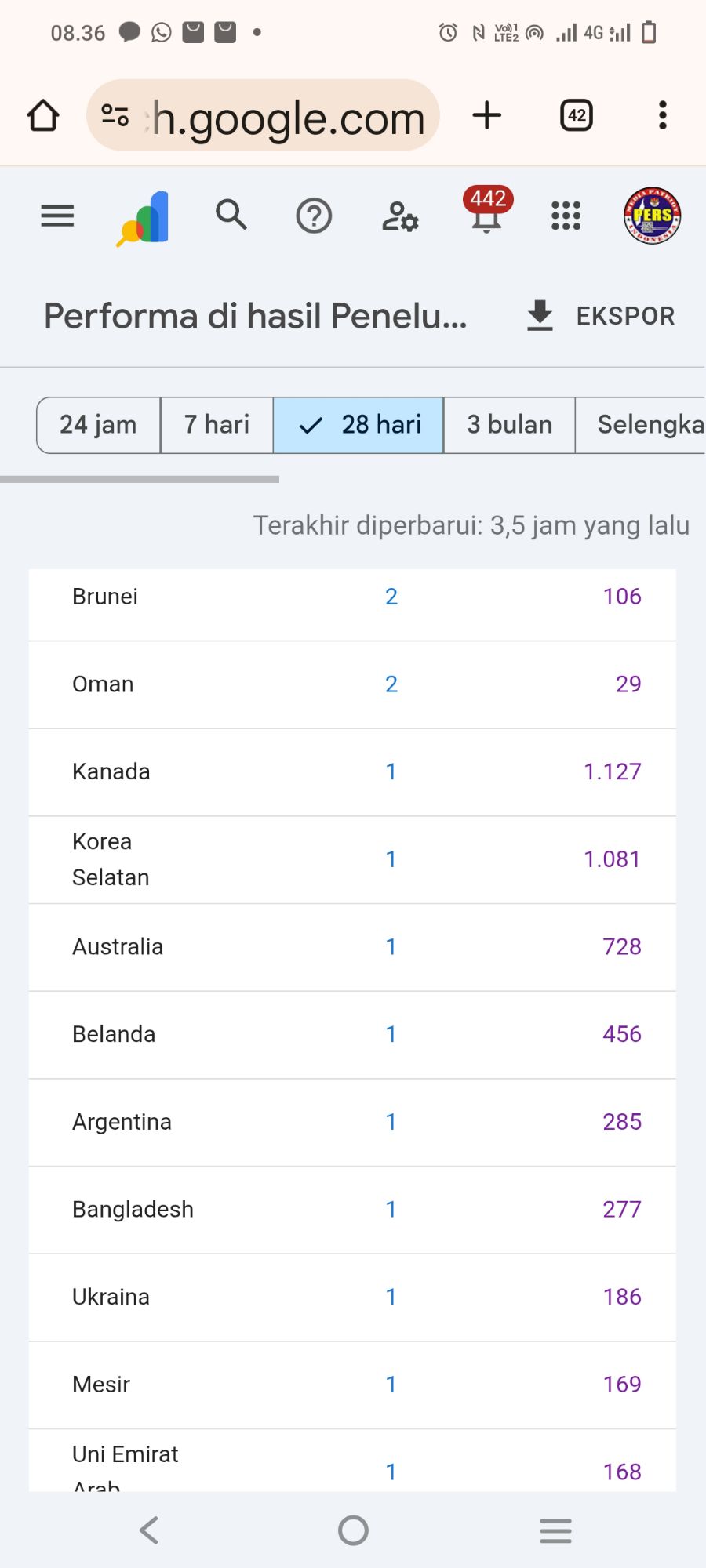Open the help question mark icon
The image size is (706, 1568).
[314, 216]
